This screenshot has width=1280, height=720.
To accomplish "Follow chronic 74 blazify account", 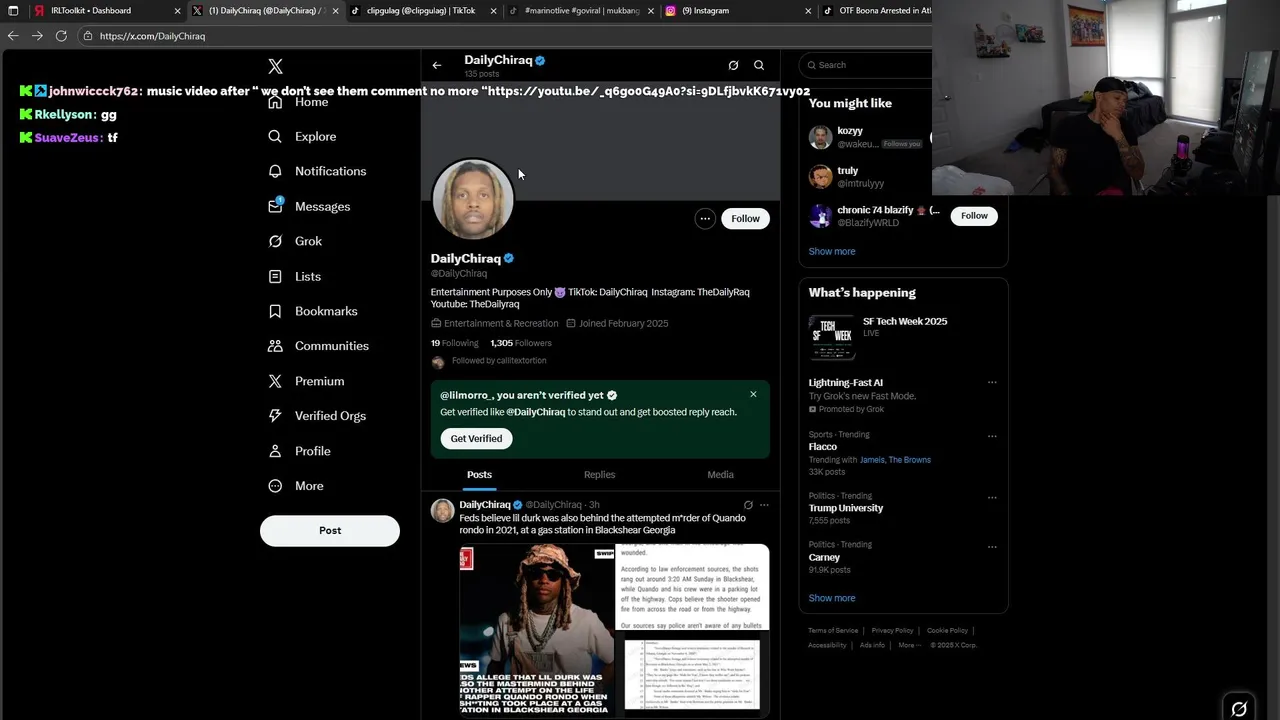I will click(x=974, y=216).
